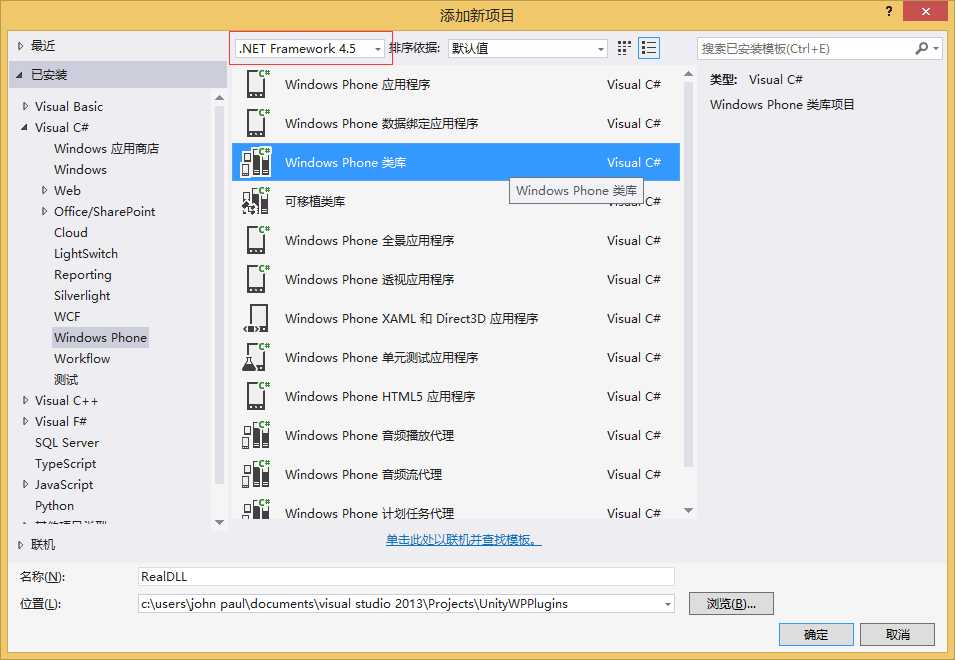Viewport: 955px width, 660px height.
Task: Click the Windows Phone 数据绑定应用程序 template icon
Action: click(257, 123)
